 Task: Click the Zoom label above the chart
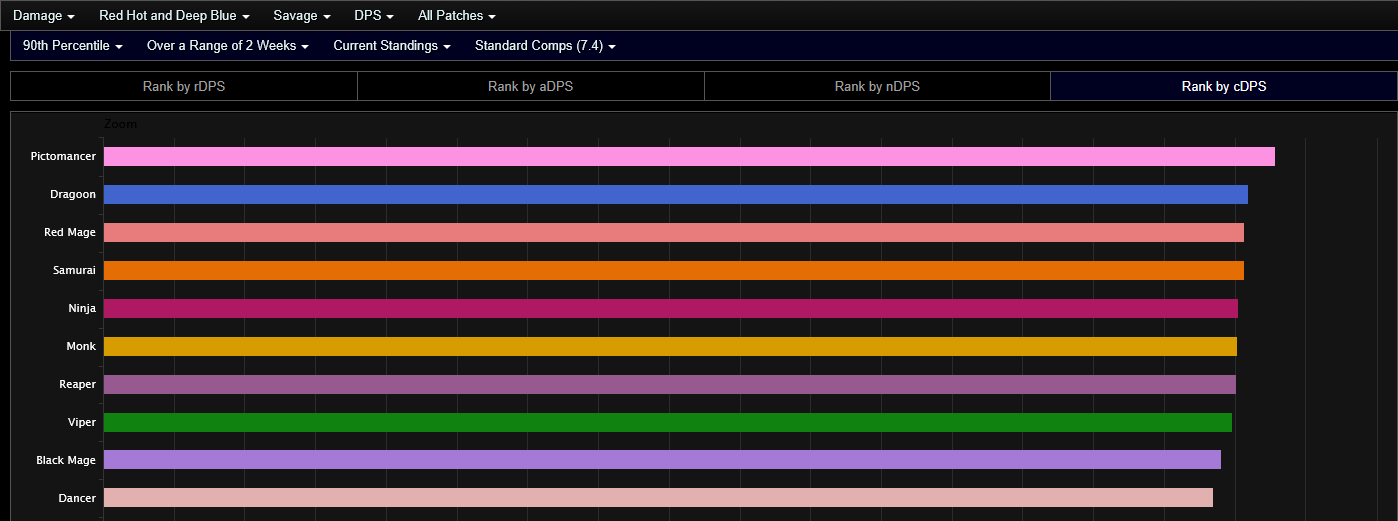point(121,124)
